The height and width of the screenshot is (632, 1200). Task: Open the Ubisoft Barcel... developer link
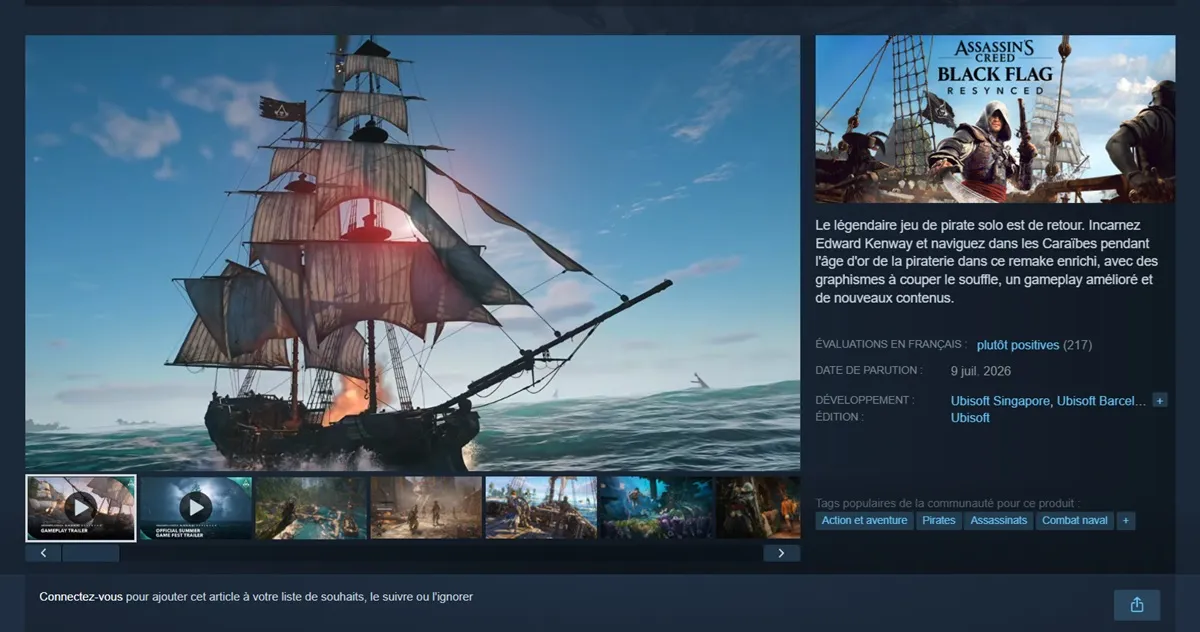coord(1102,401)
